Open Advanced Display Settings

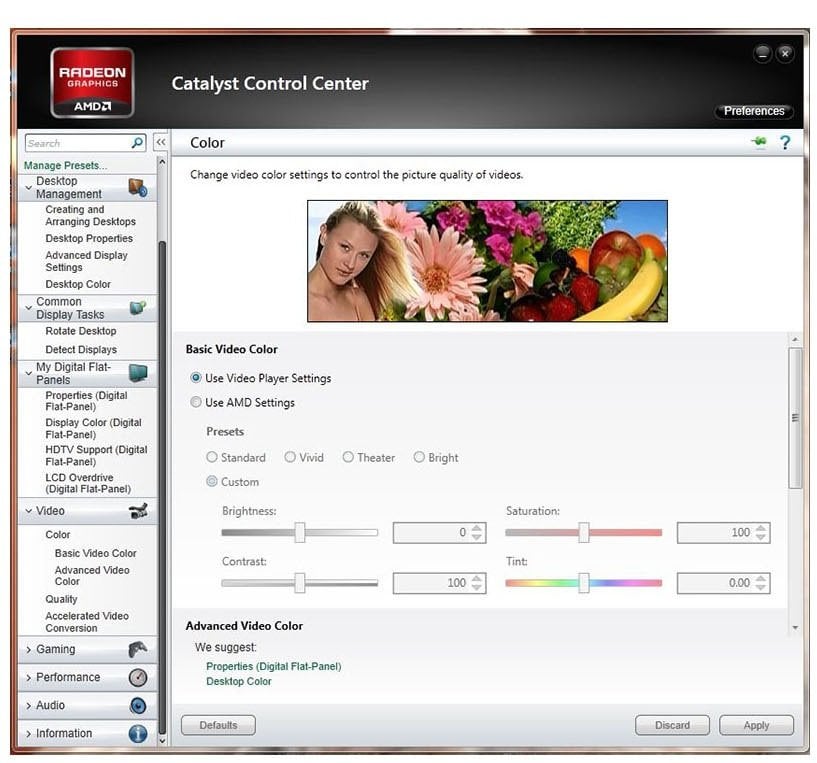(x=86, y=261)
